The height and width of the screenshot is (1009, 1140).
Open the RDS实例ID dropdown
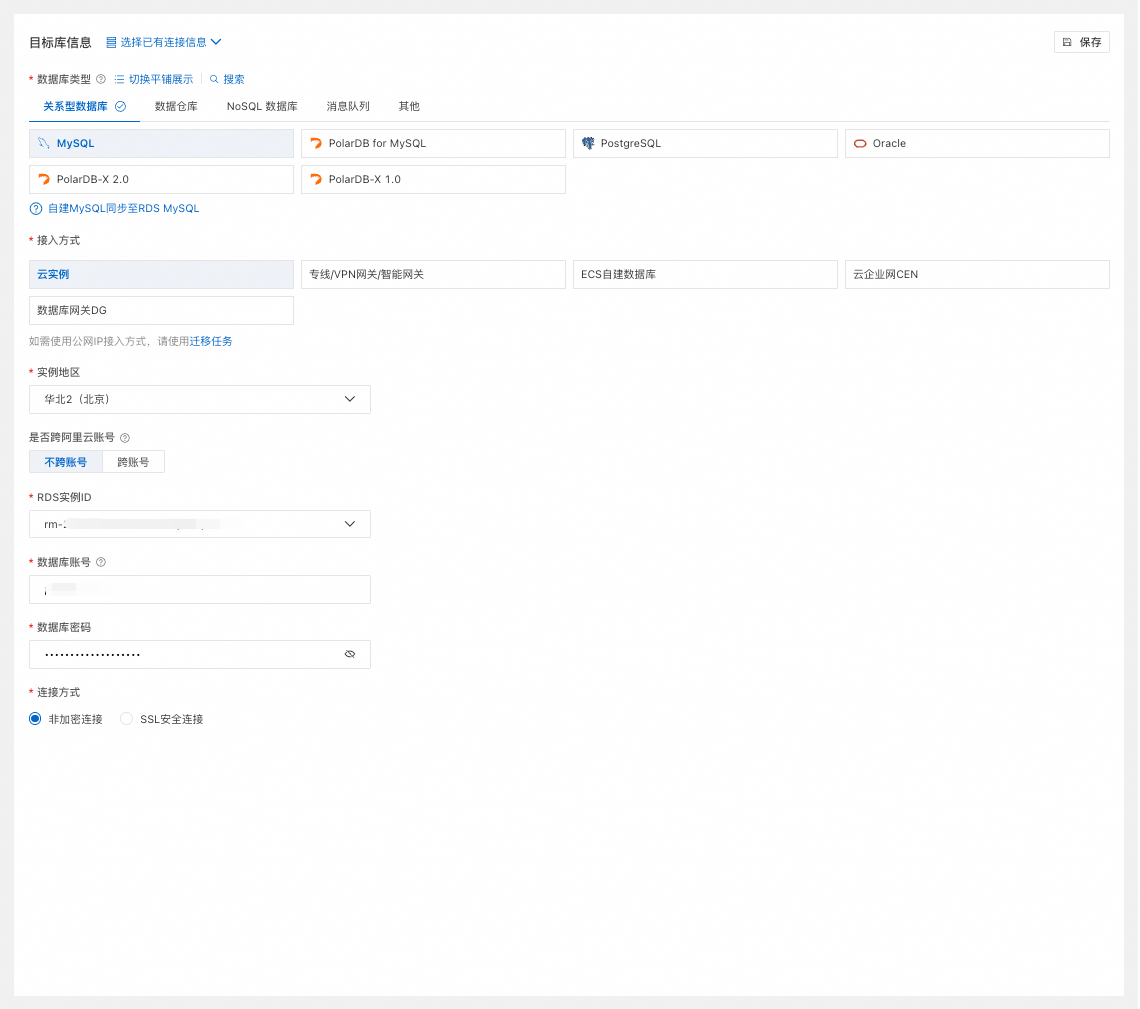pyautogui.click(x=200, y=524)
